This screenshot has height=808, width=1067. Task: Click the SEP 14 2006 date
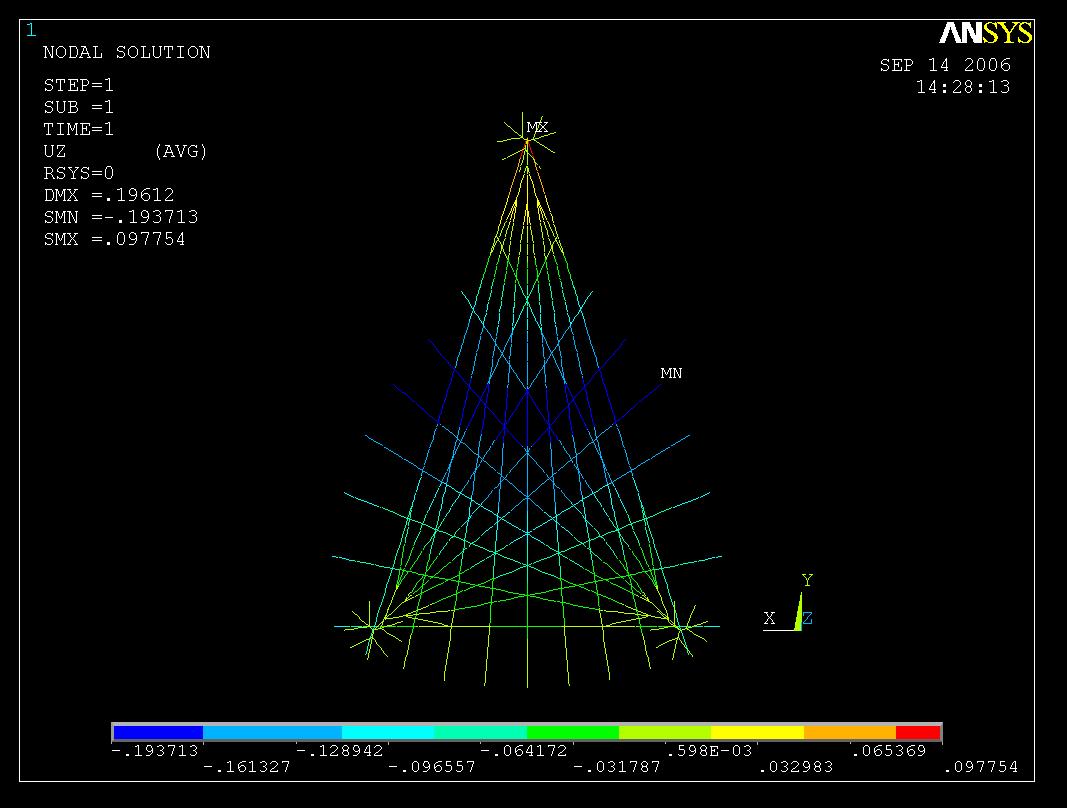pos(945,65)
